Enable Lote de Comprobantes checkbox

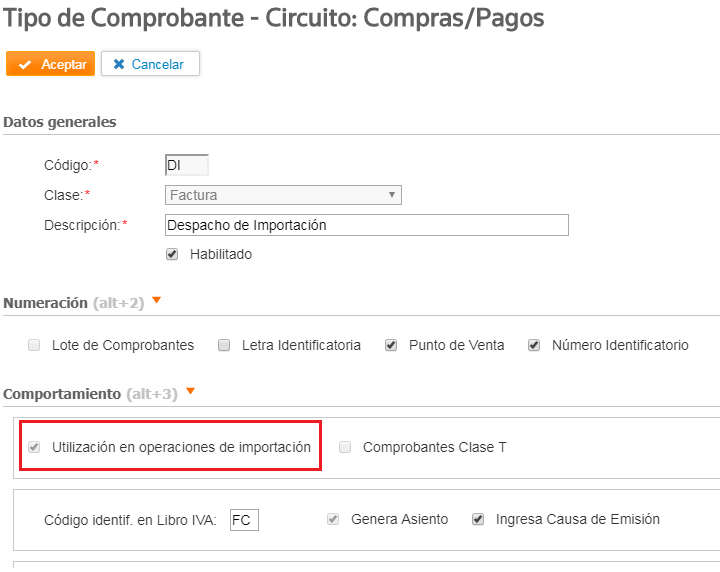coord(34,345)
